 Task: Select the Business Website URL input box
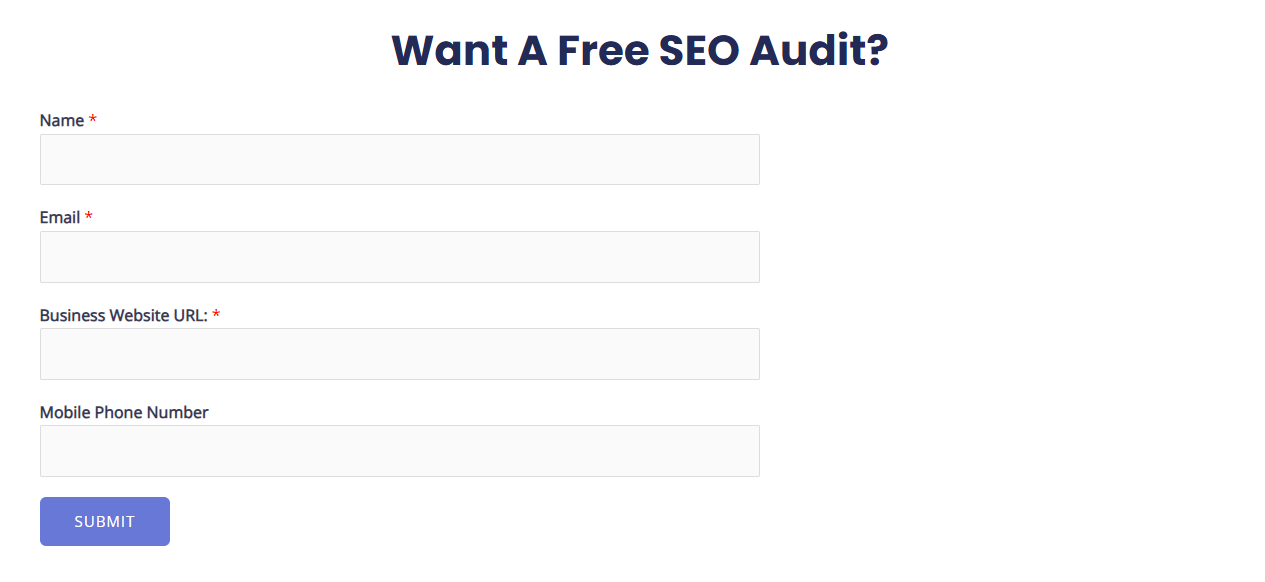(x=400, y=354)
